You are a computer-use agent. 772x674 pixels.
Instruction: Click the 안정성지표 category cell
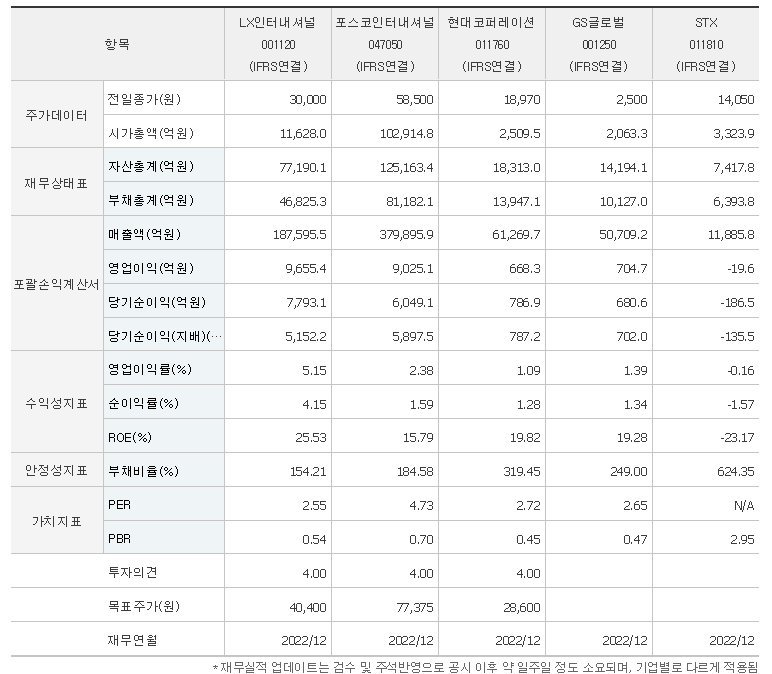click(x=57, y=471)
